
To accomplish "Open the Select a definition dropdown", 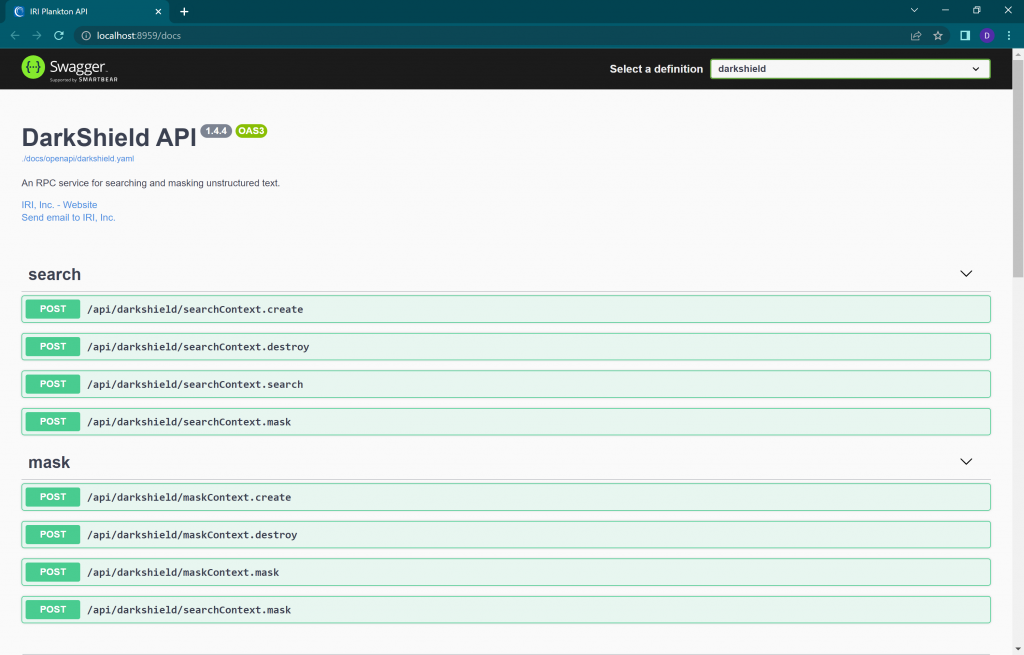I will point(848,68).
